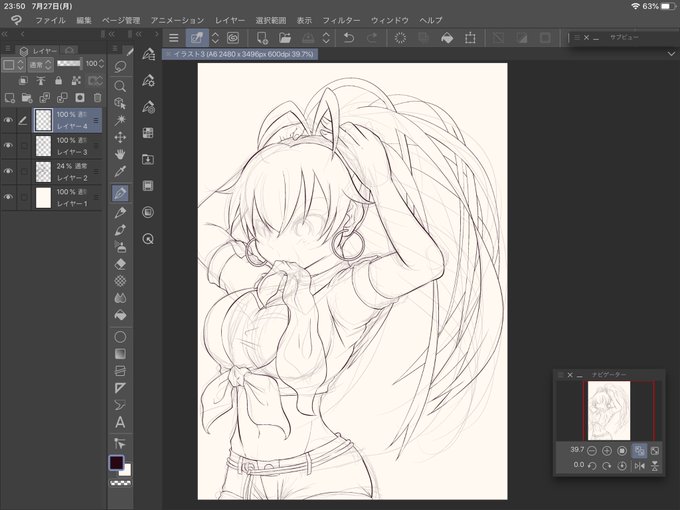
Task: Tick the checkbox beside レイヤー 1
Action: (24, 197)
